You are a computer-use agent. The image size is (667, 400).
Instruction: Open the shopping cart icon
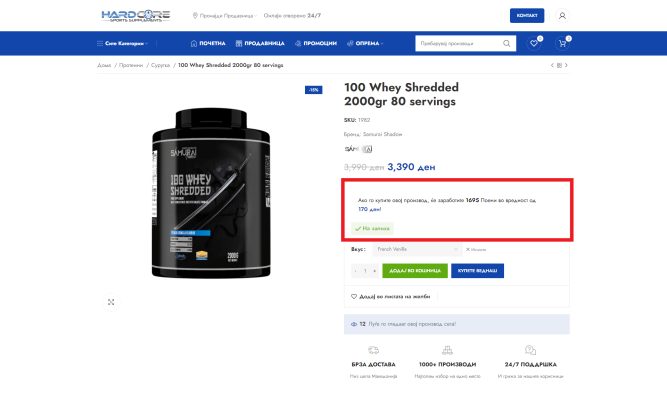coord(562,43)
